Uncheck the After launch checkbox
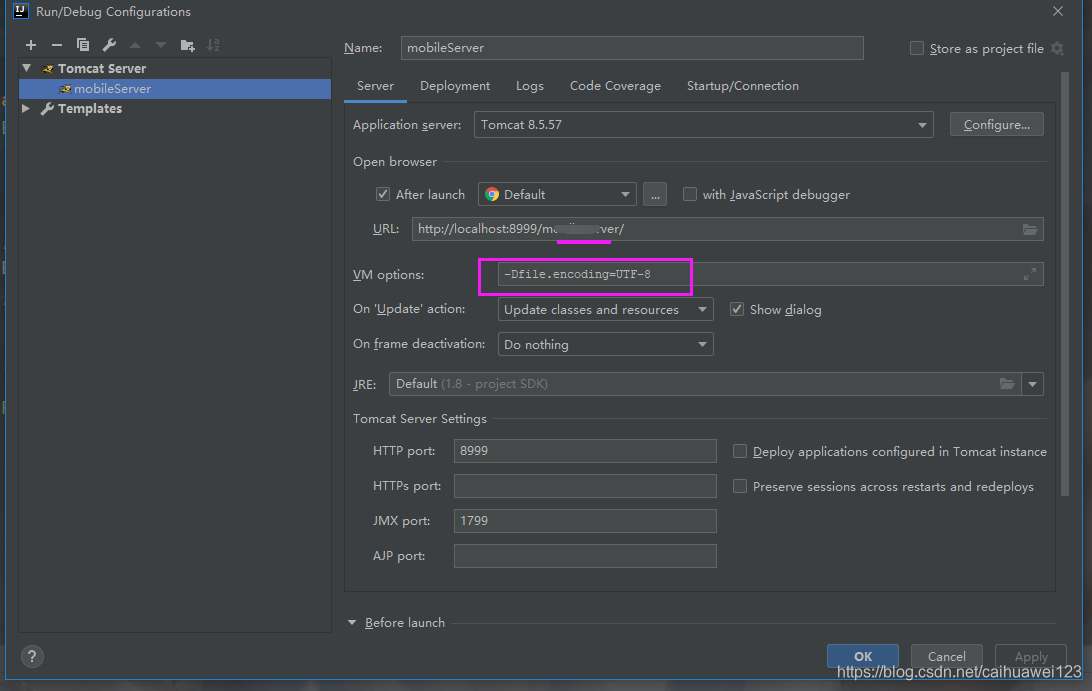Screen dimensions: 1092x691 pos(382,194)
